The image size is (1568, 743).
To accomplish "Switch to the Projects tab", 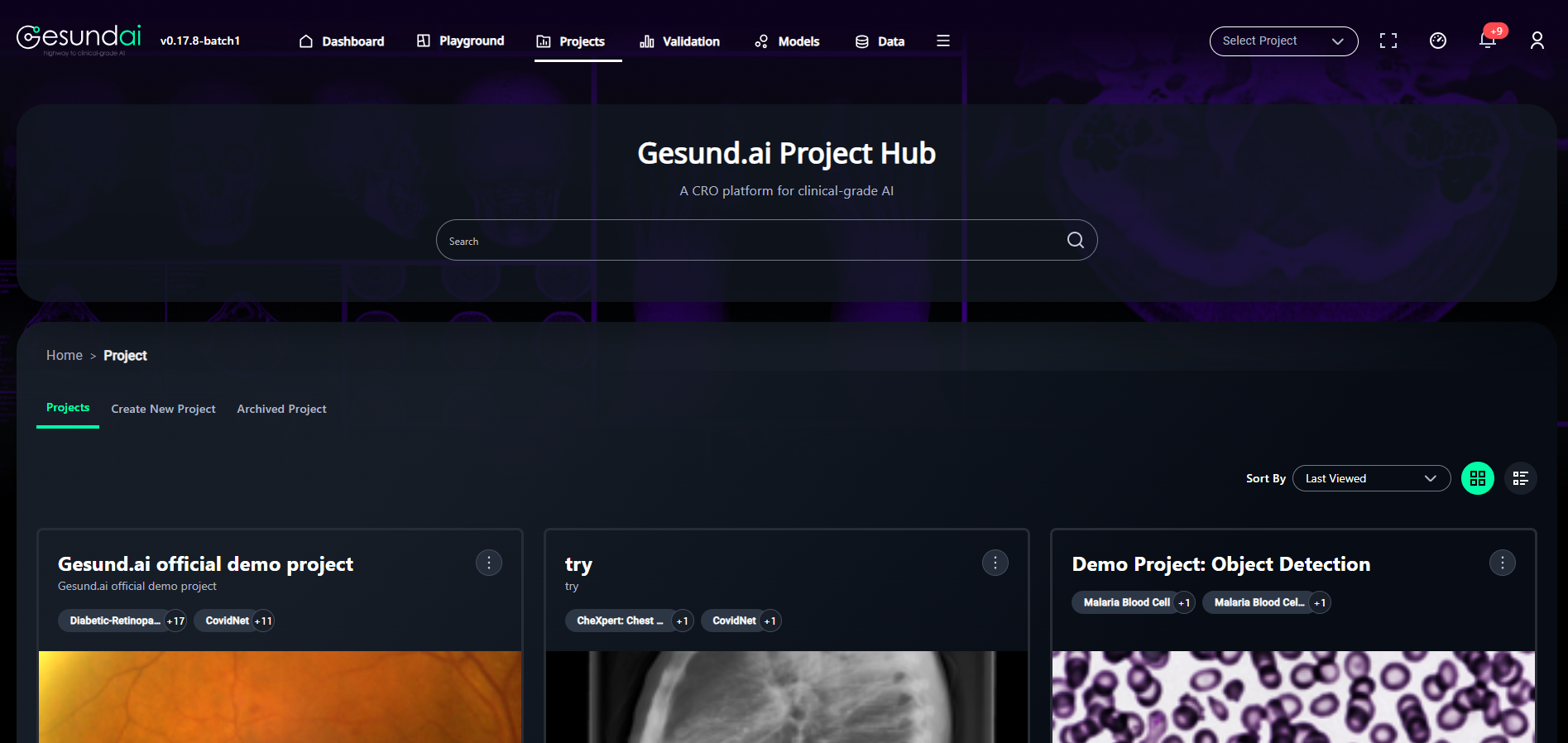I will [68, 408].
